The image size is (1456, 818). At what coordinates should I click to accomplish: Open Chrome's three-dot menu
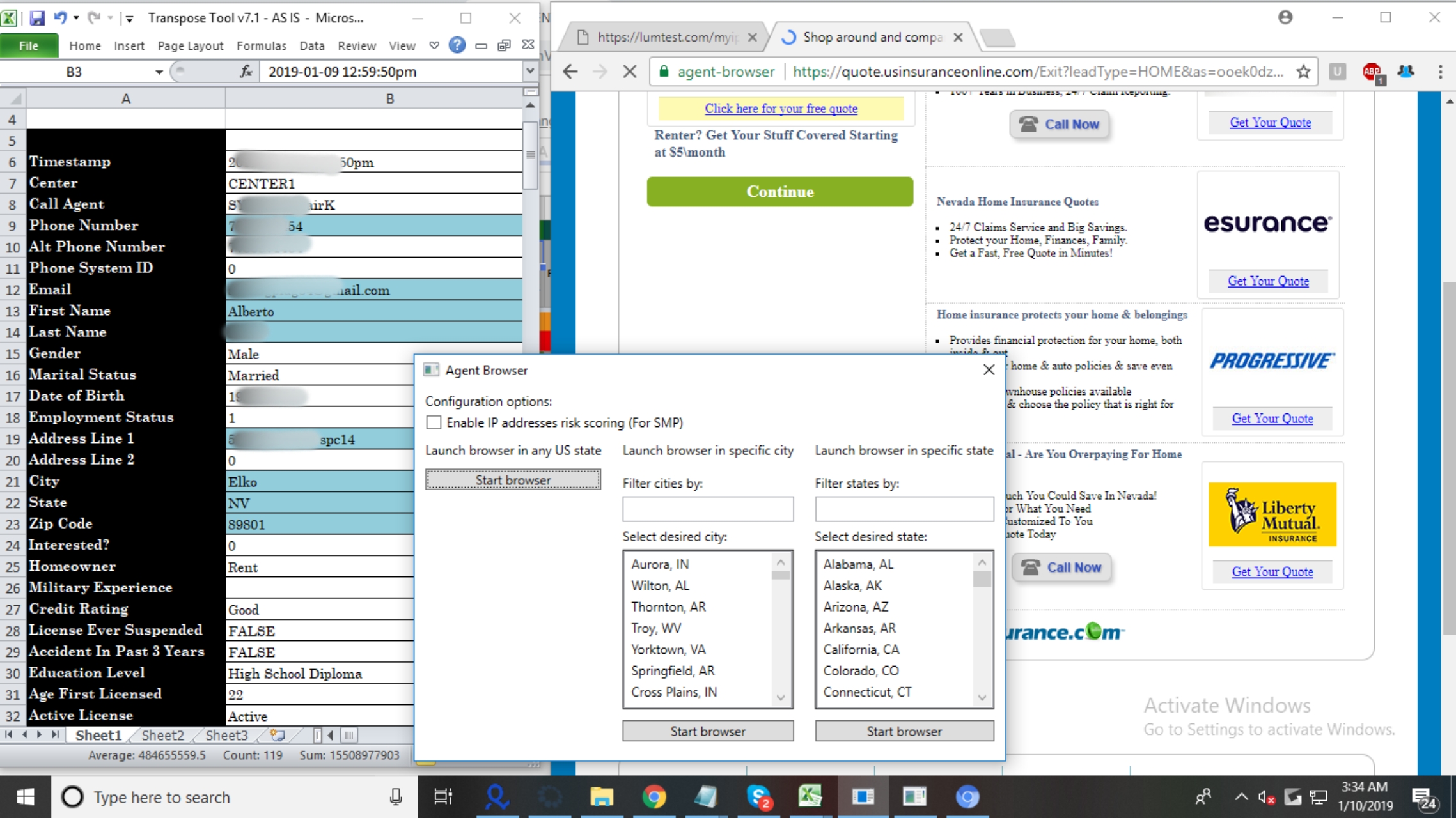(1440, 72)
